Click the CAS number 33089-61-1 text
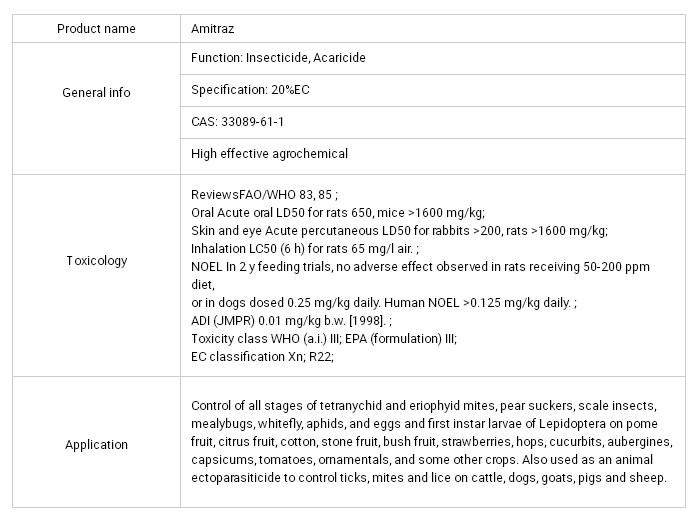The width and height of the screenshot is (700, 524). tap(243, 122)
